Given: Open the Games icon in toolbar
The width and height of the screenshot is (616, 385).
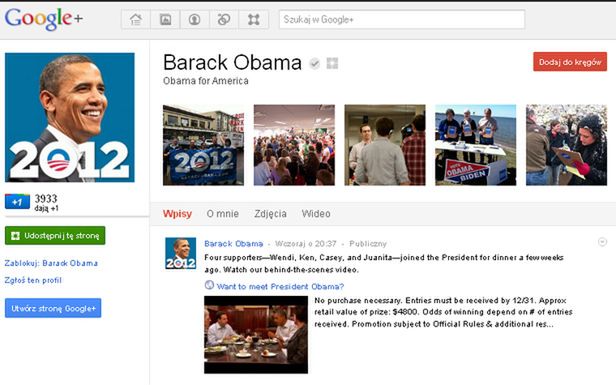Looking at the screenshot, I should (x=254, y=19).
